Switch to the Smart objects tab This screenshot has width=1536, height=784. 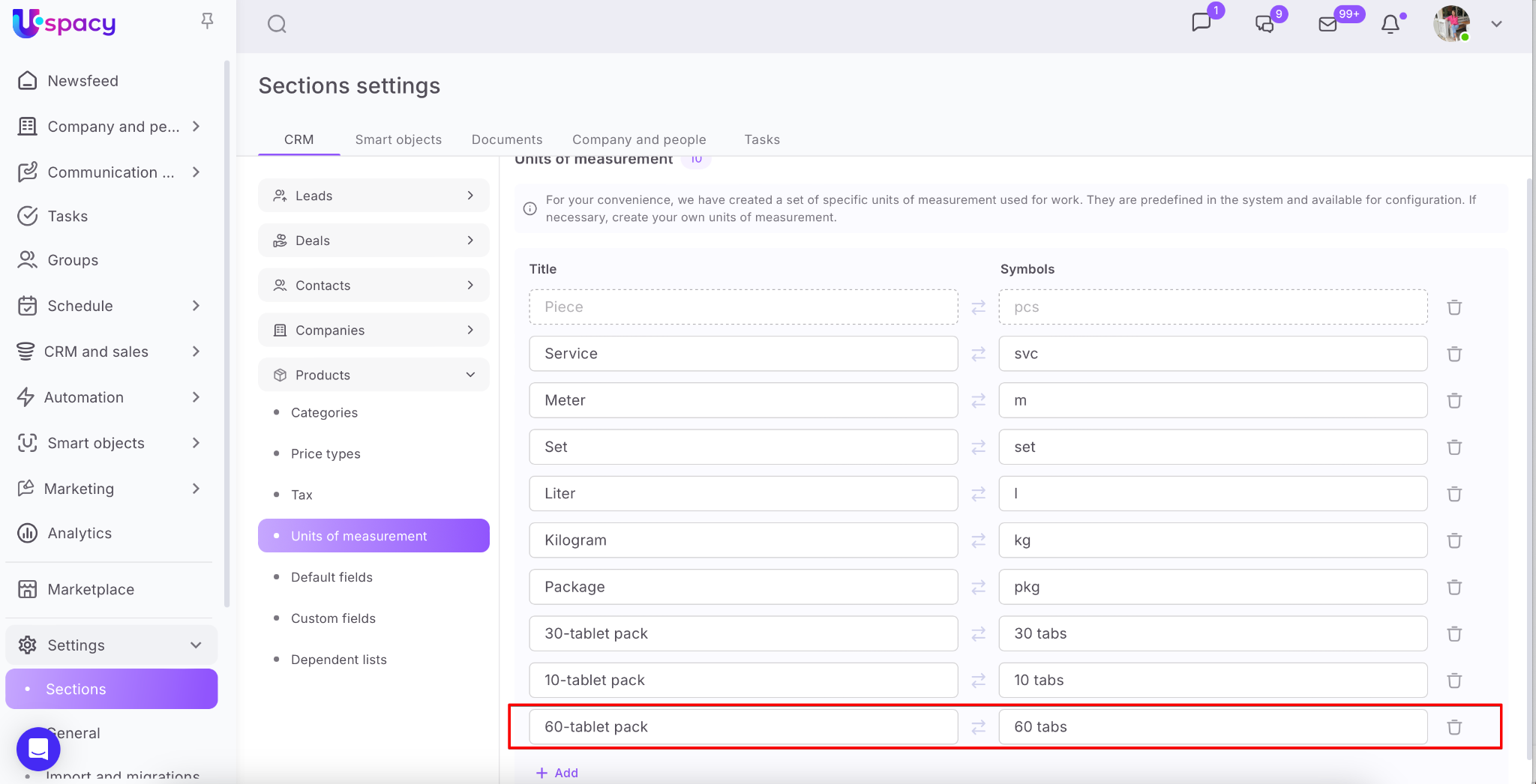(398, 139)
